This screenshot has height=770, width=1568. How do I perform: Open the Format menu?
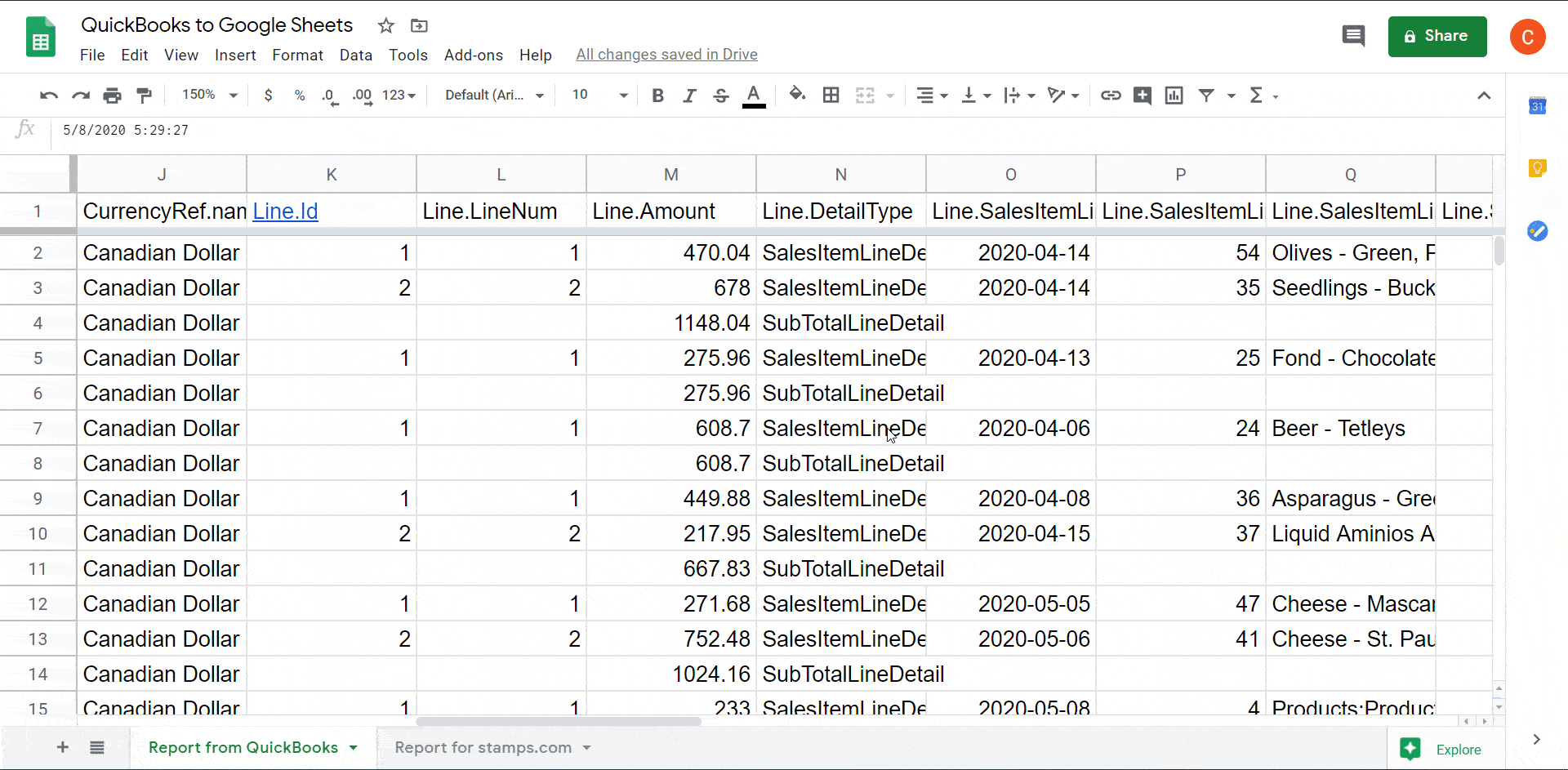(297, 55)
